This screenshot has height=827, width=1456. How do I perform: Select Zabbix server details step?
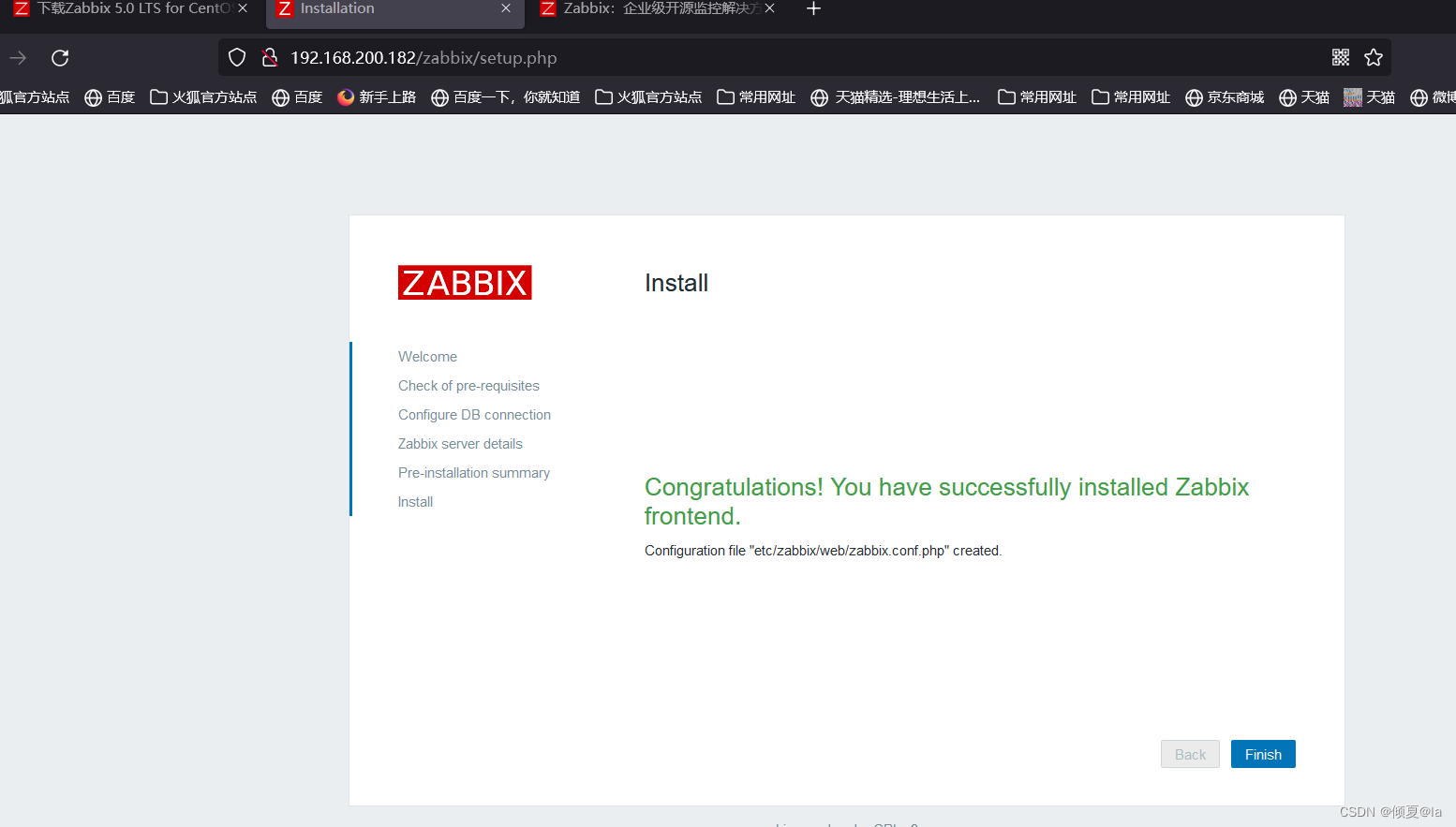click(x=460, y=444)
